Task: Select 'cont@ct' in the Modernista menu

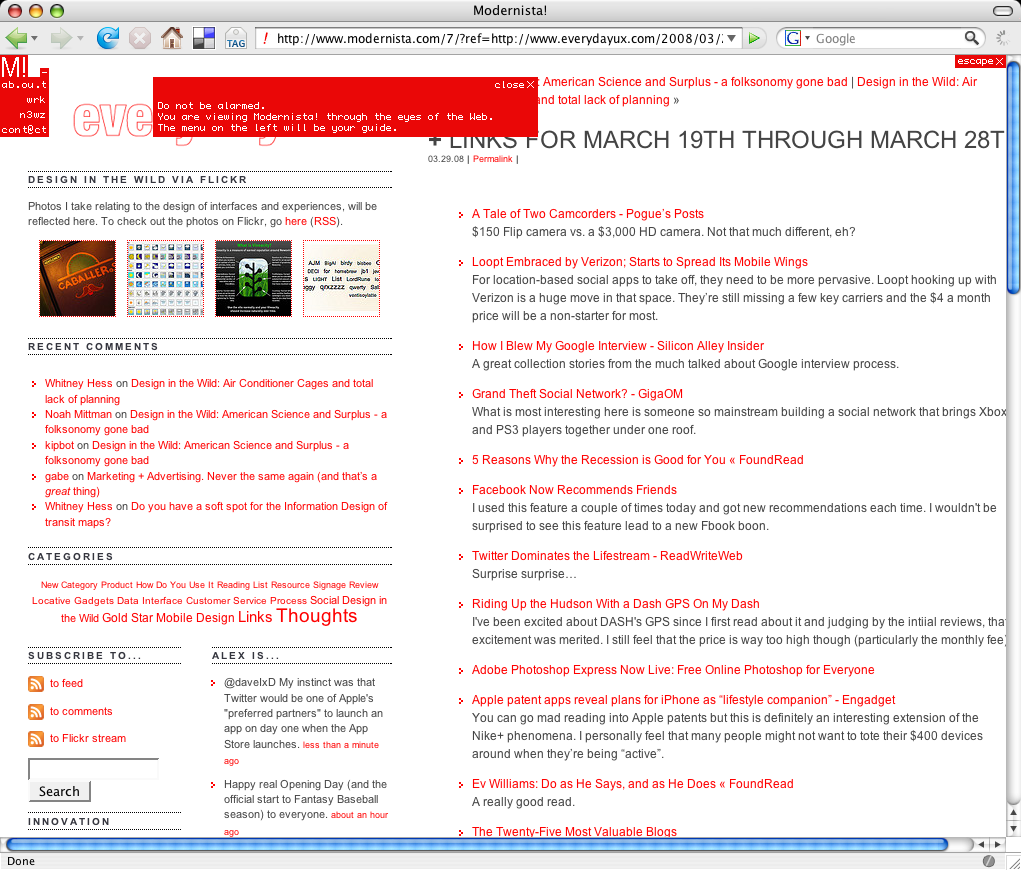Action: tap(24, 130)
